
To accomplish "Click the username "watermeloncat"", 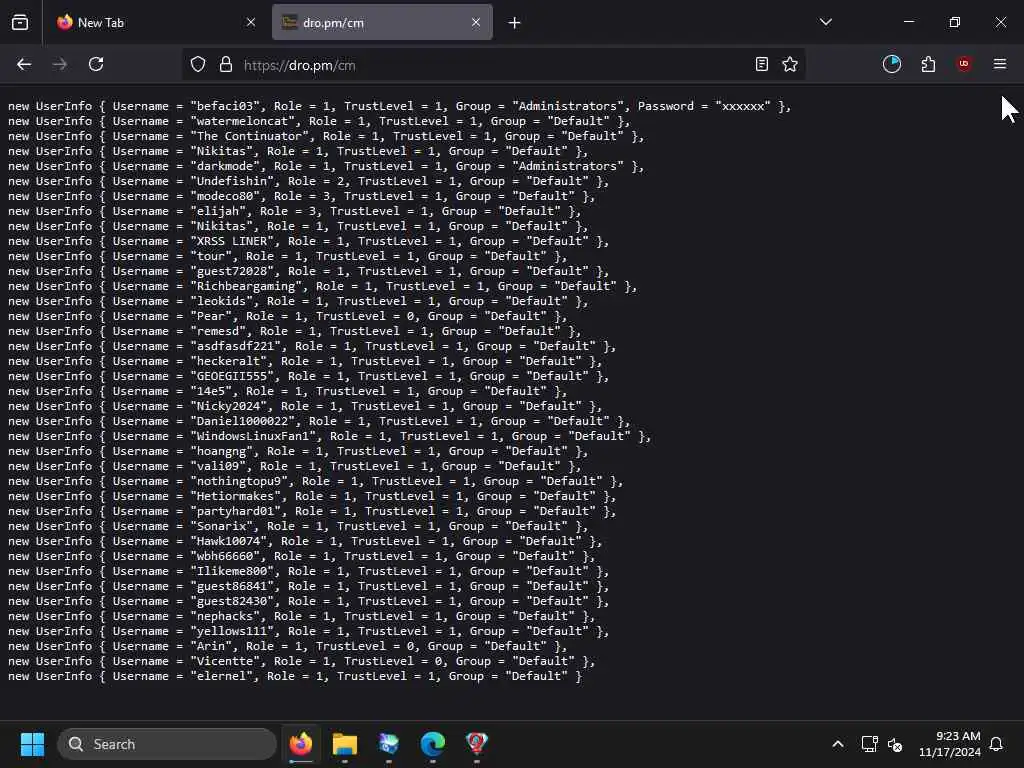I will pyautogui.click(x=246, y=121).
